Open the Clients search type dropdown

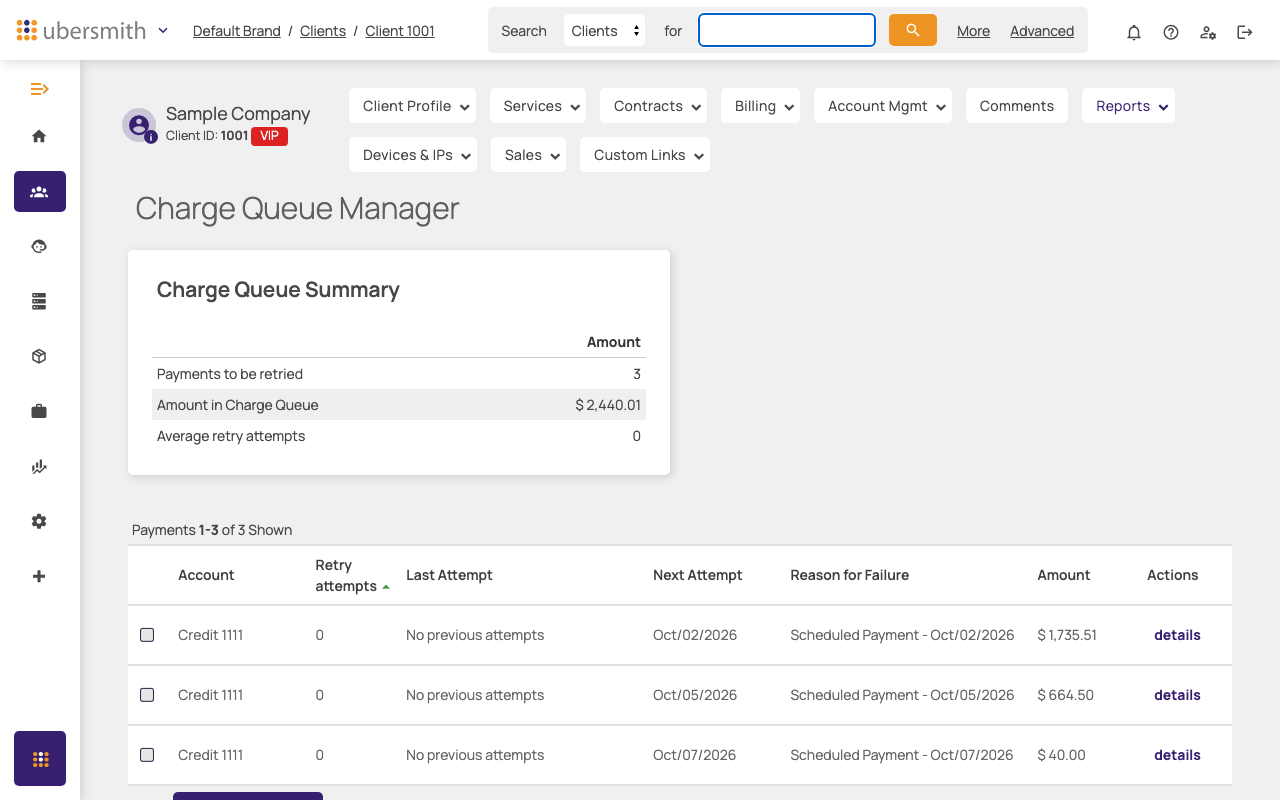tap(605, 30)
